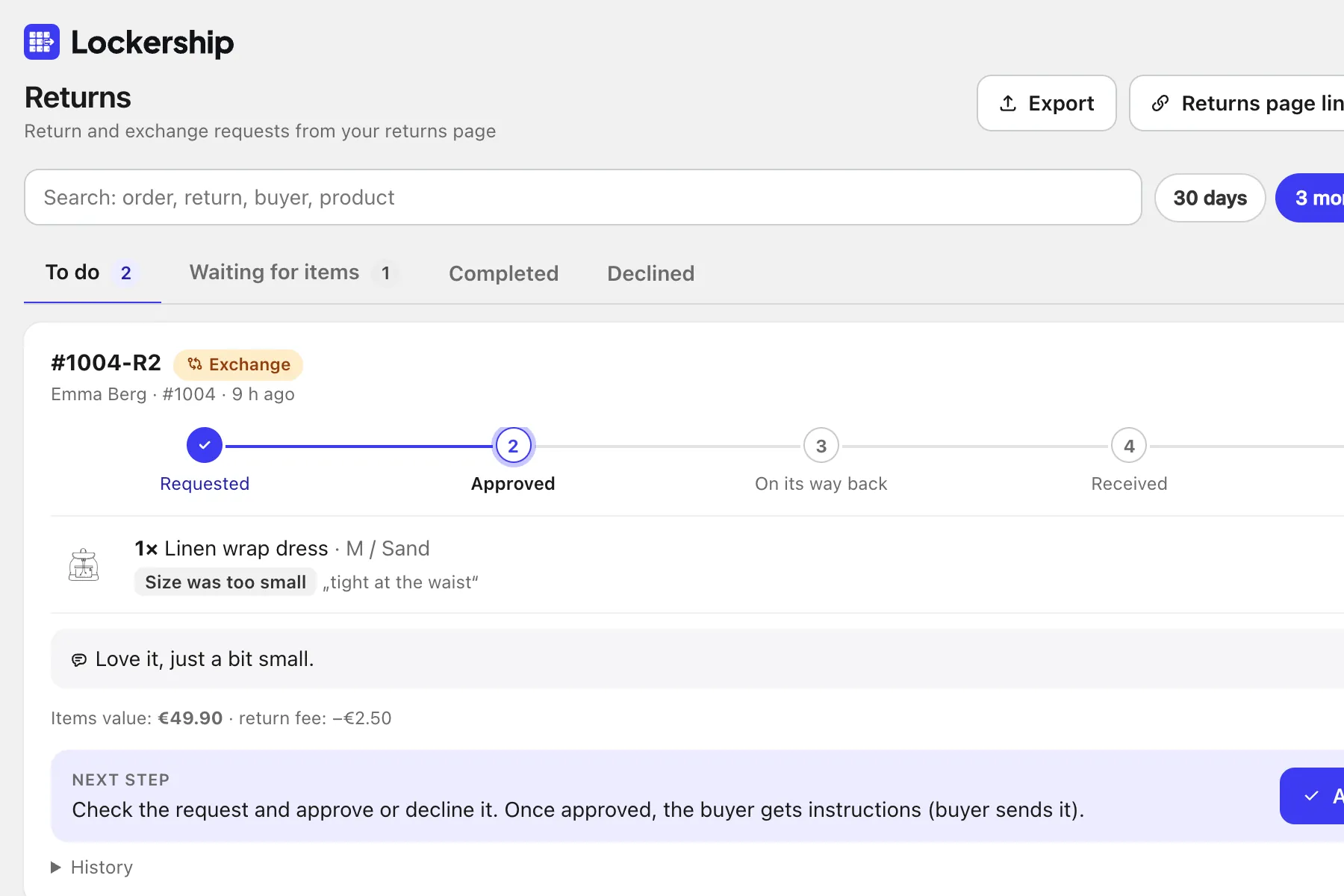This screenshot has width=1344, height=896.
Task: Click the items value €49.90
Action: coord(190,718)
